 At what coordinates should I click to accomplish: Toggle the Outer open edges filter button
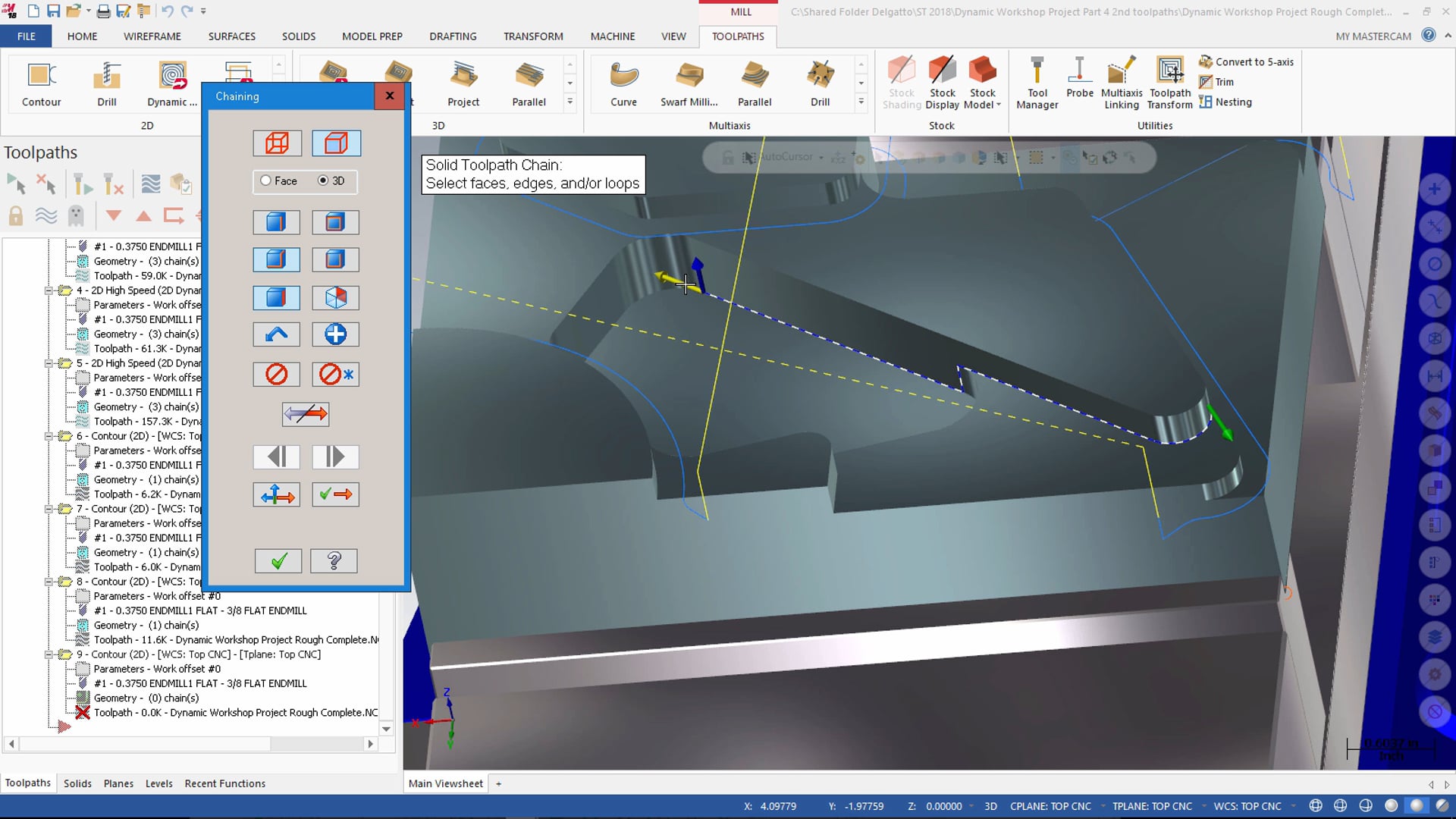(x=336, y=260)
